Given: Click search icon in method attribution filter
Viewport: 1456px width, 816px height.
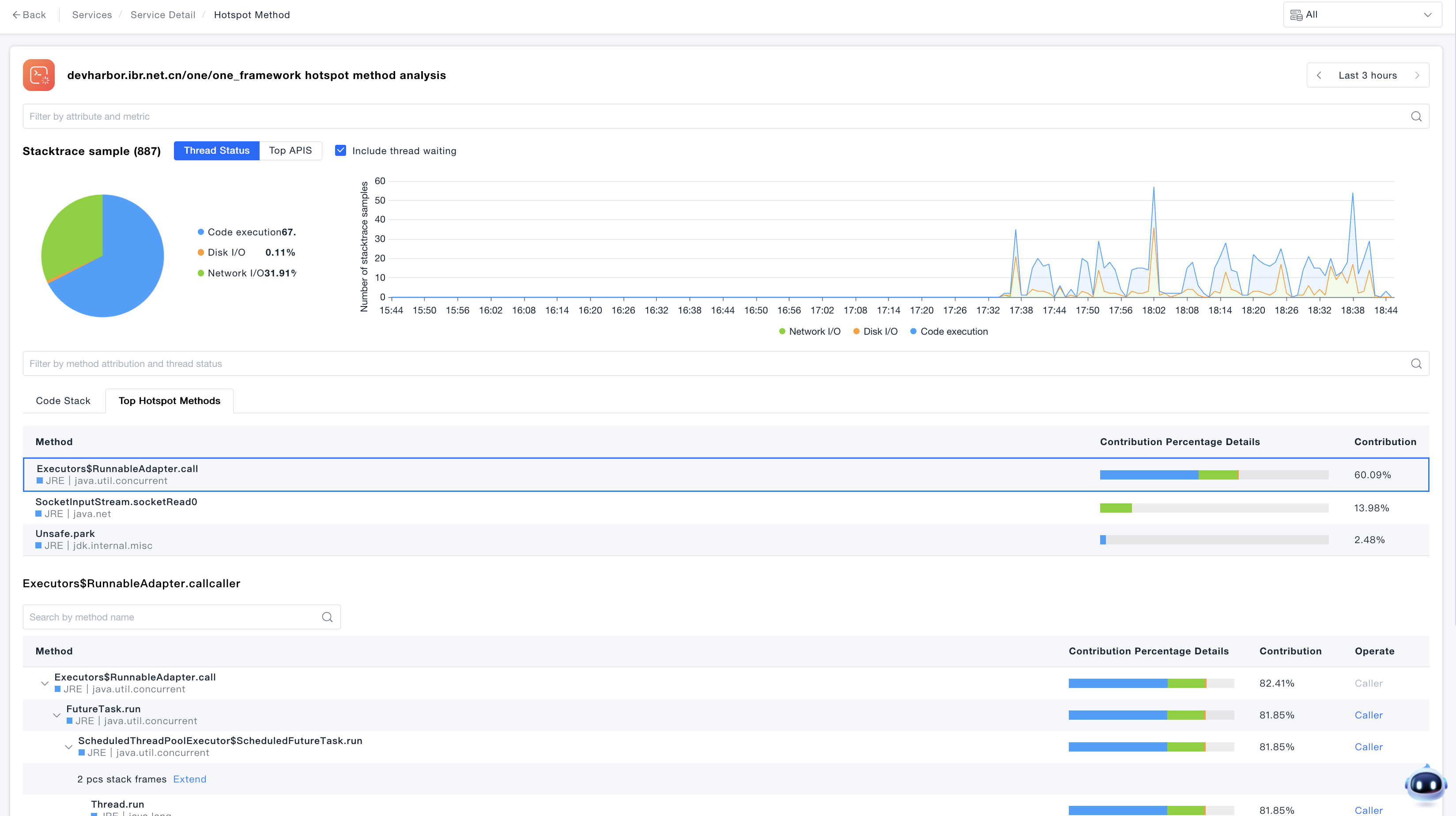Looking at the screenshot, I should point(1416,363).
